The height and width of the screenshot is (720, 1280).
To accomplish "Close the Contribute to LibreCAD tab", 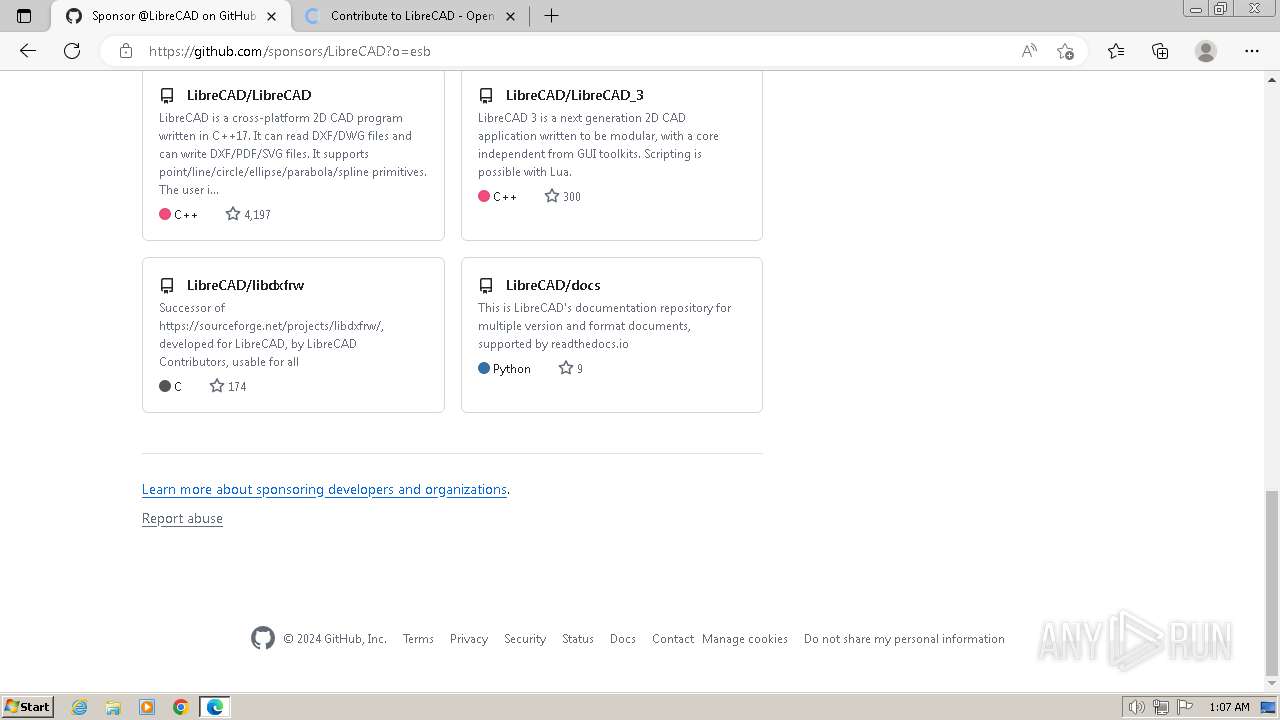I will click(512, 16).
